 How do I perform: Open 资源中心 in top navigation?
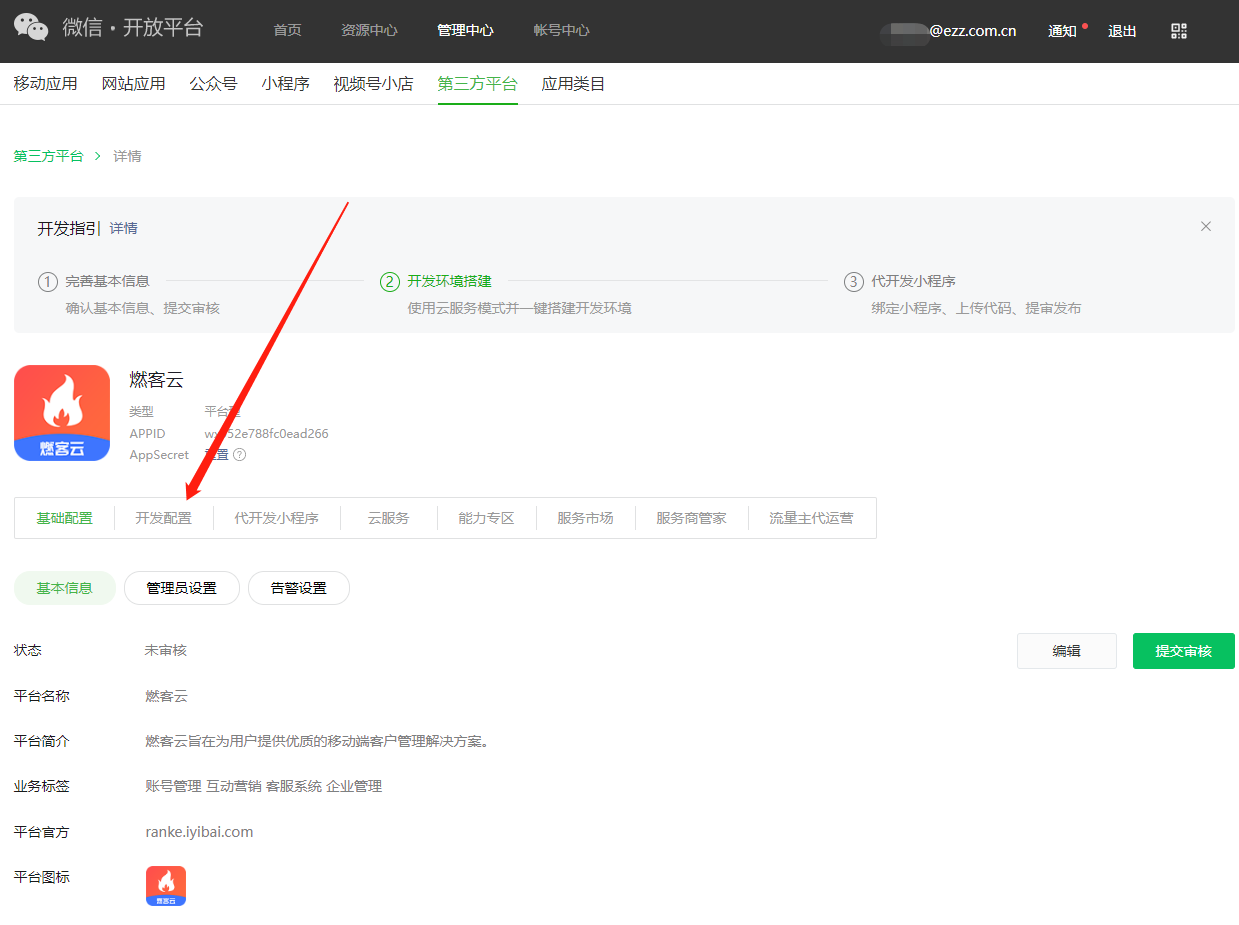click(369, 31)
